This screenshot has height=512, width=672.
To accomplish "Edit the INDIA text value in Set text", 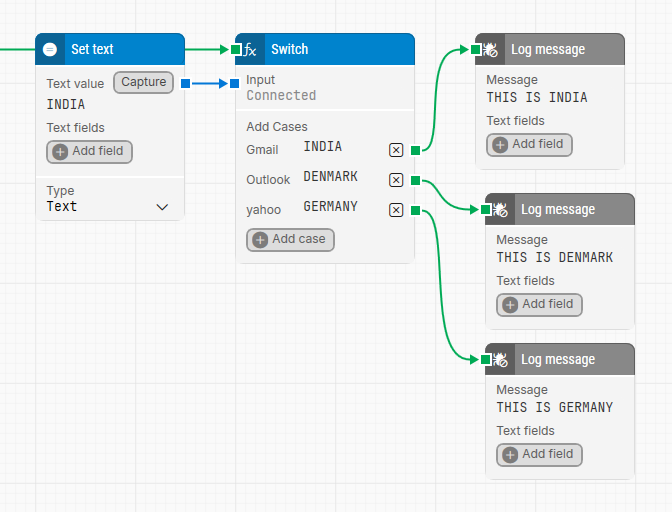I will [66, 104].
